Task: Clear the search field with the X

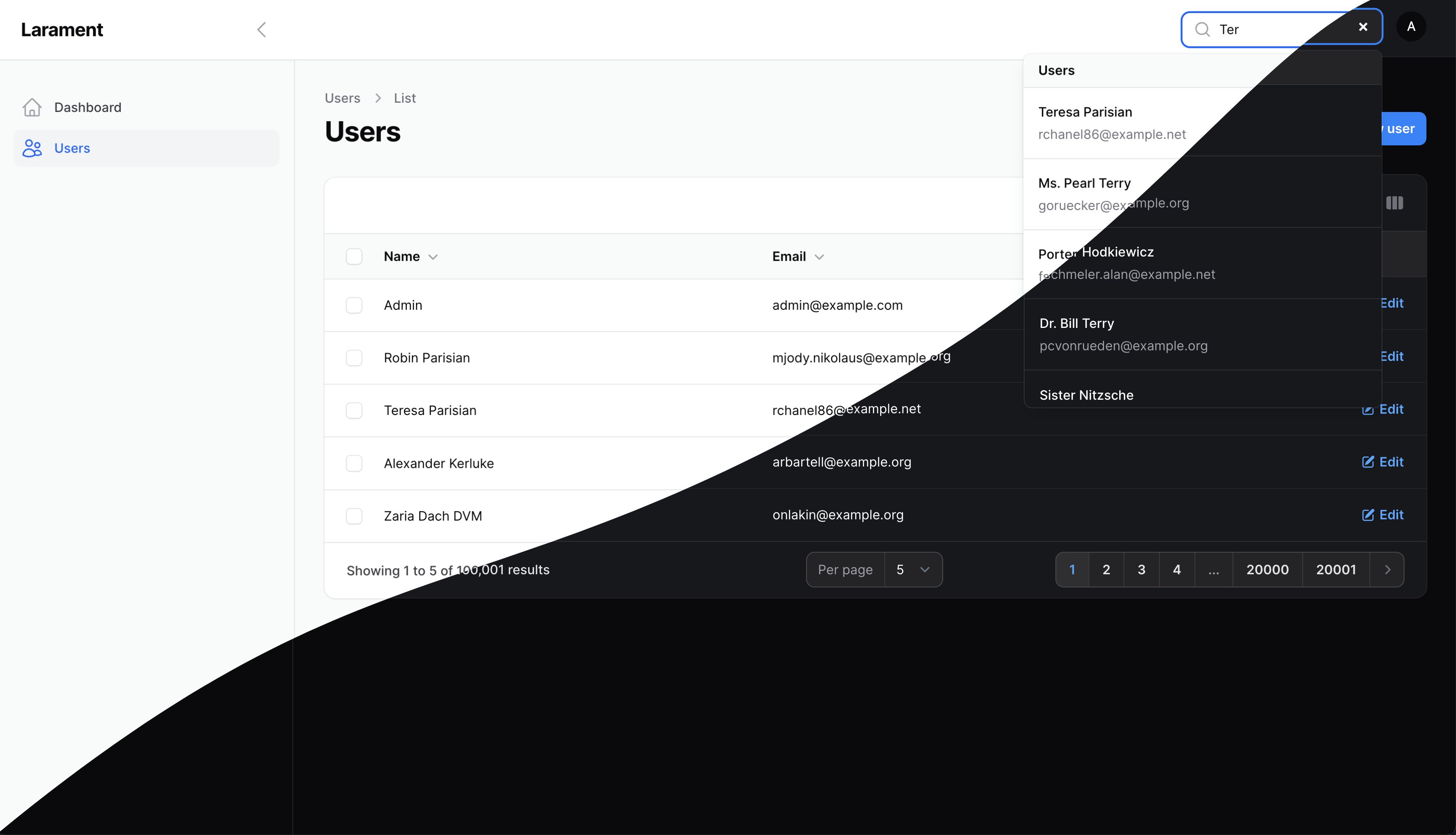Action: [x=1363, y=27]
